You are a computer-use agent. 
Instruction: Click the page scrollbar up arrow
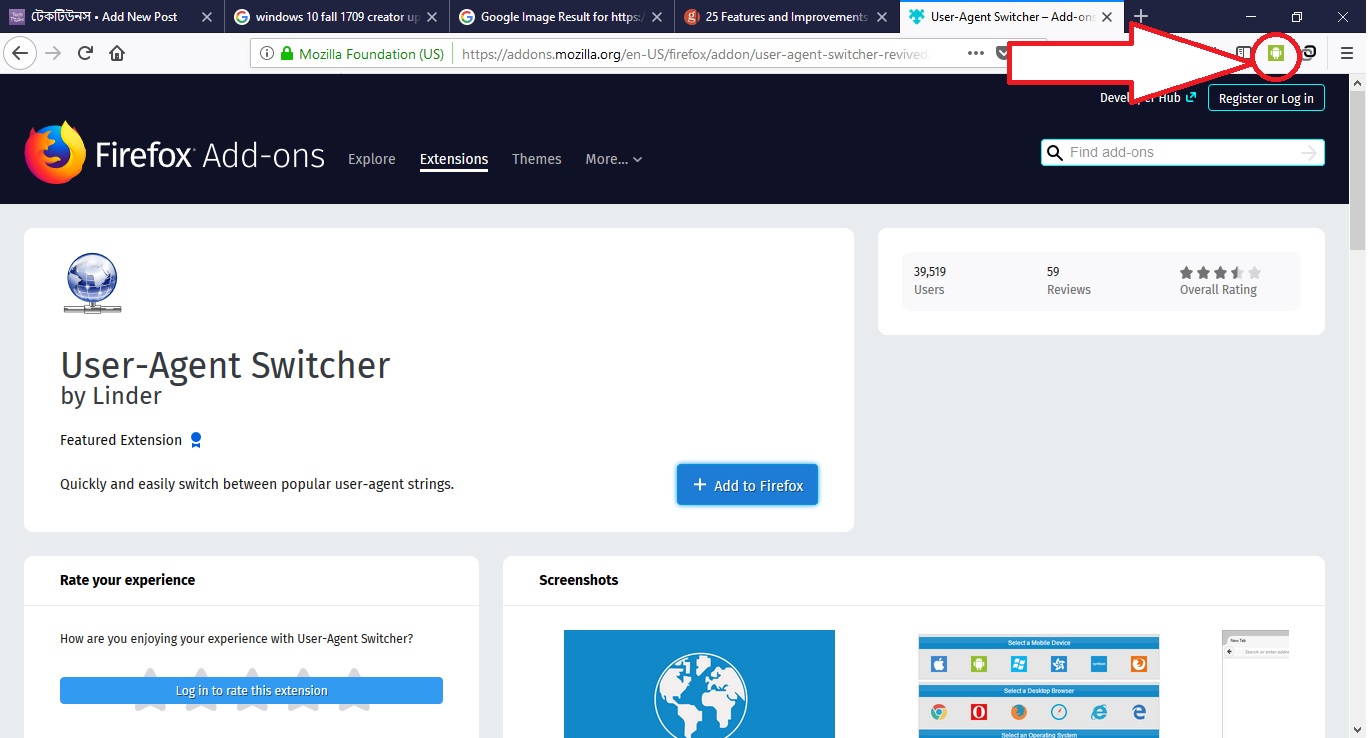tap(1357, 83)
